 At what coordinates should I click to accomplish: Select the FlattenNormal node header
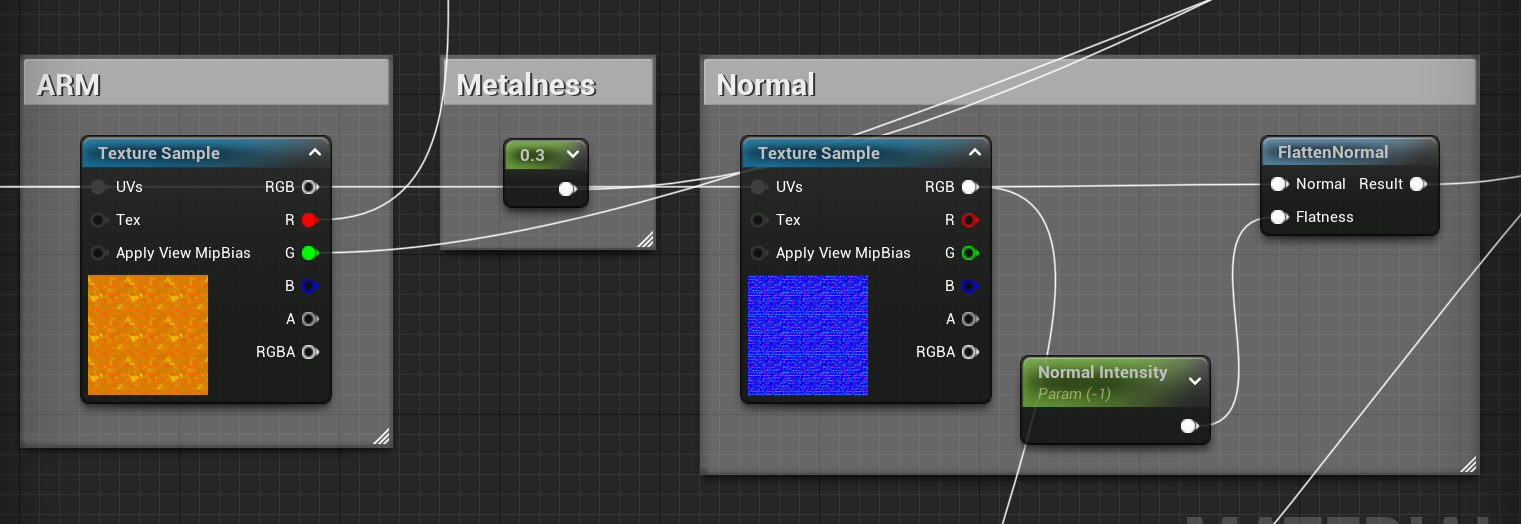coord(1350,152)
